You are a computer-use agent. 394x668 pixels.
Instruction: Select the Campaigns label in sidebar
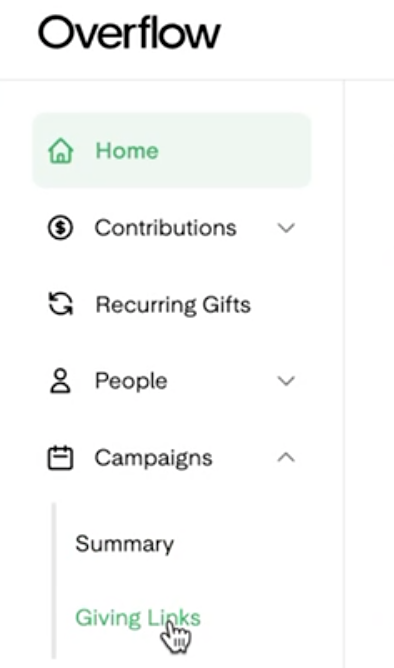click(x=153, y=459)
